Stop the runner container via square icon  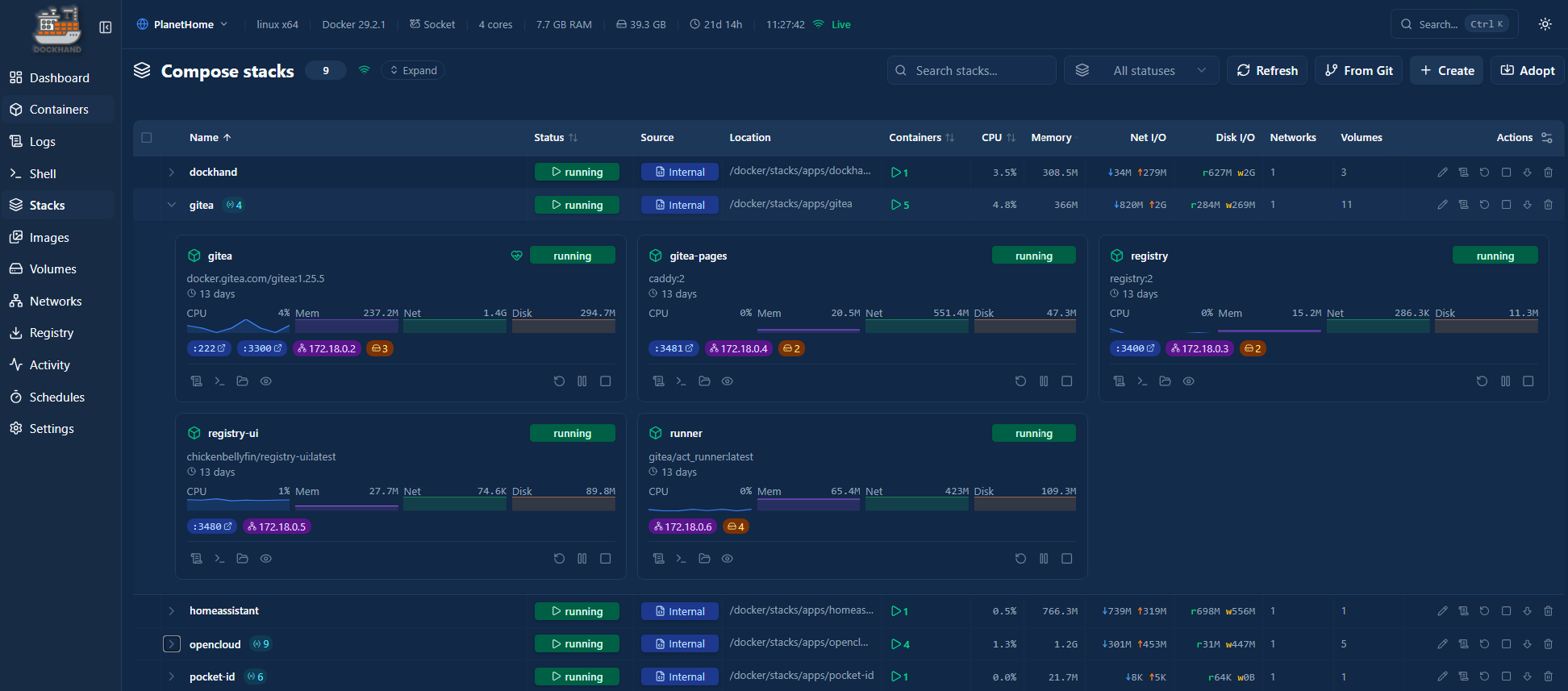point(1066,559)
